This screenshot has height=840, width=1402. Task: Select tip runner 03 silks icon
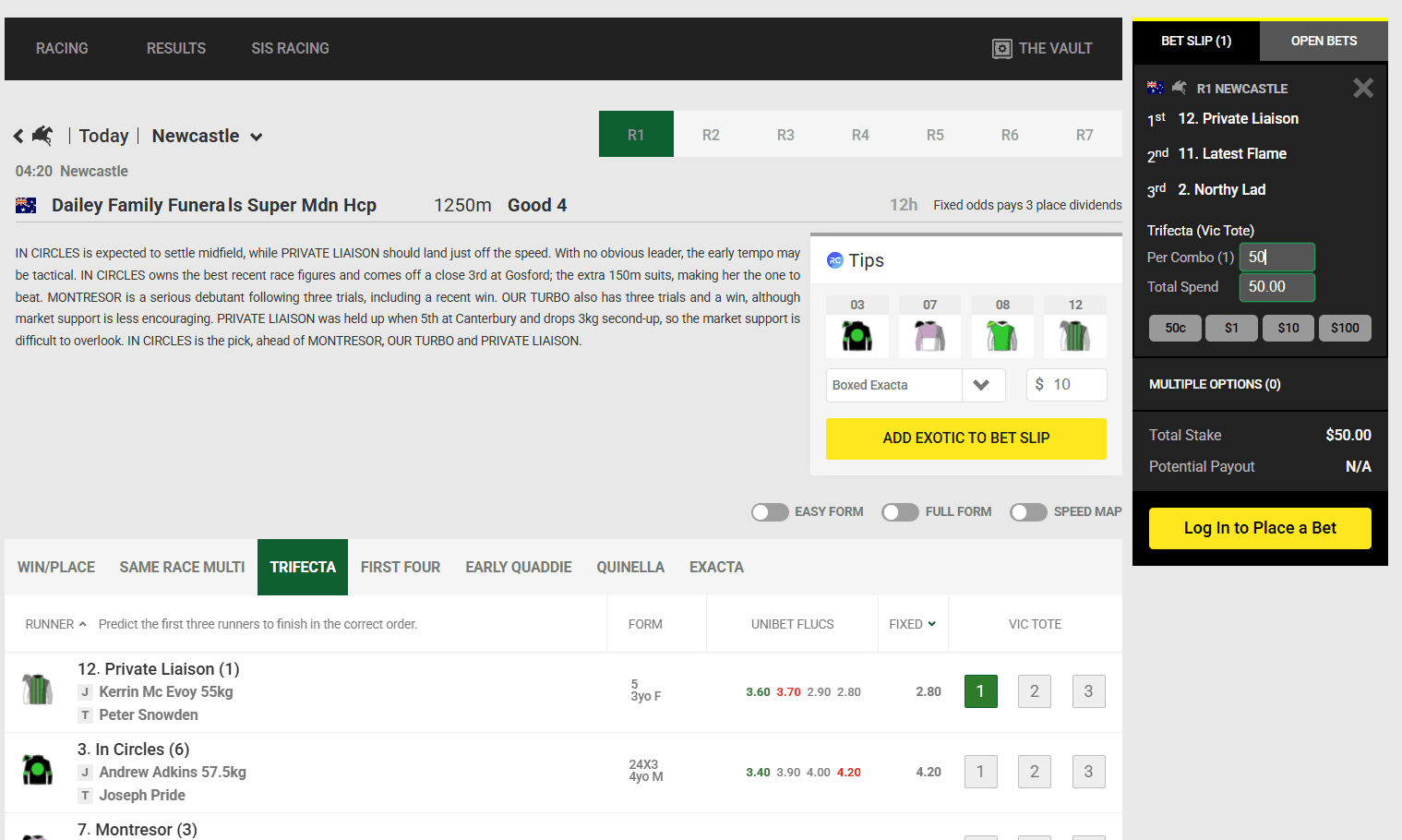click(x=857, y=336)
